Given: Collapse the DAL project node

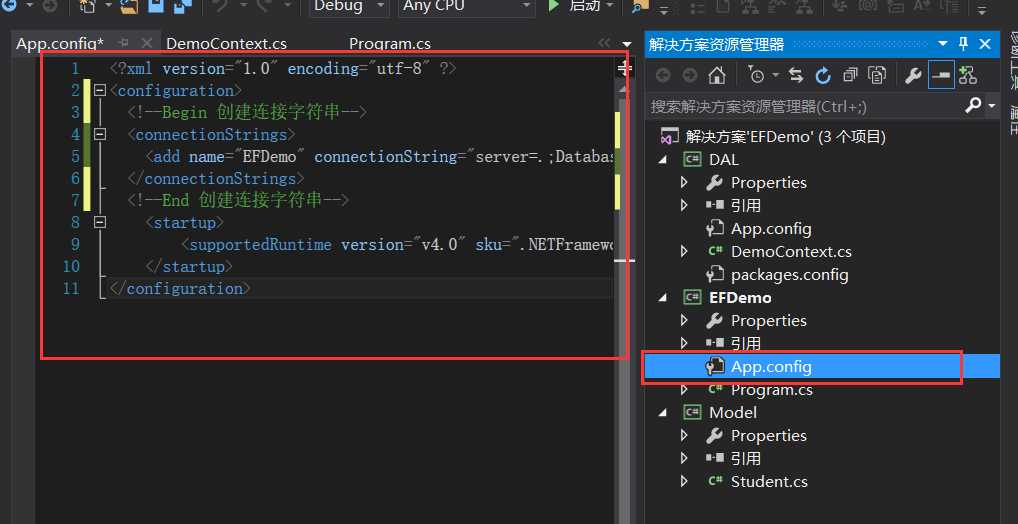Looking at the screenshot, I should click(x=663, y=160).
